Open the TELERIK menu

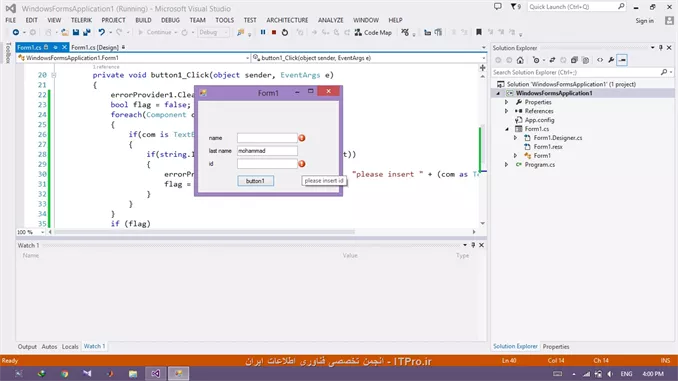point(81,20)
